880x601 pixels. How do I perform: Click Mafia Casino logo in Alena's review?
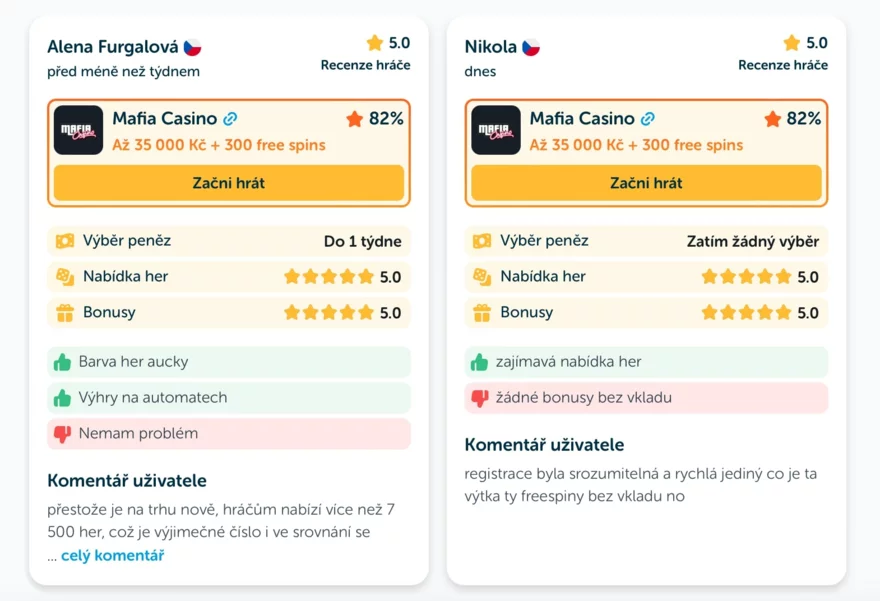point(78,130)
